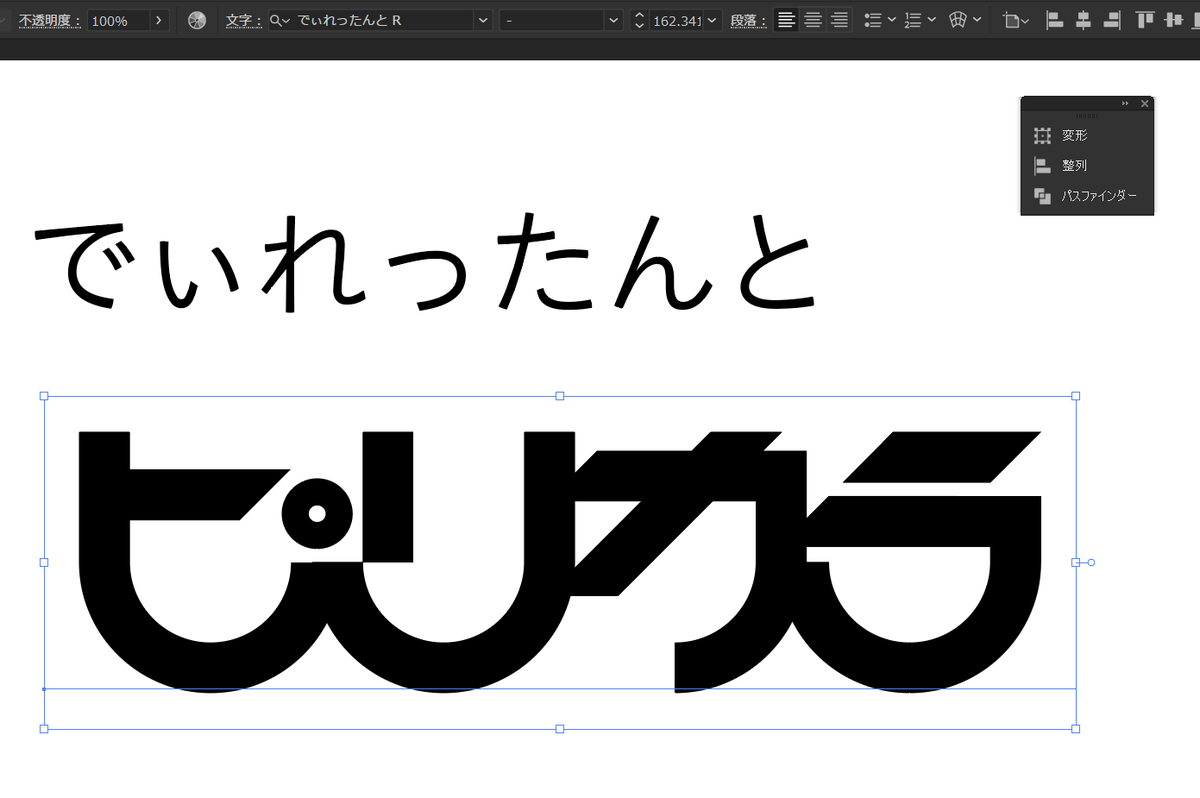Click the Make Envelope warp icon

958,20
